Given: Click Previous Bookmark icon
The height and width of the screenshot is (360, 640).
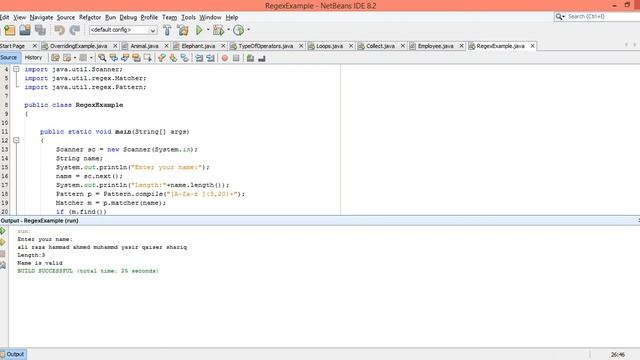Looking at the screenshot, I should coord(162,58).
